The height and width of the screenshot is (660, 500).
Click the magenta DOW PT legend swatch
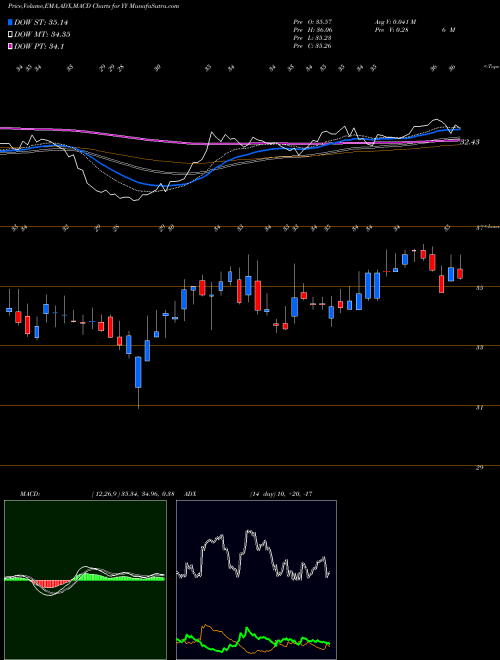pos(10,46)
